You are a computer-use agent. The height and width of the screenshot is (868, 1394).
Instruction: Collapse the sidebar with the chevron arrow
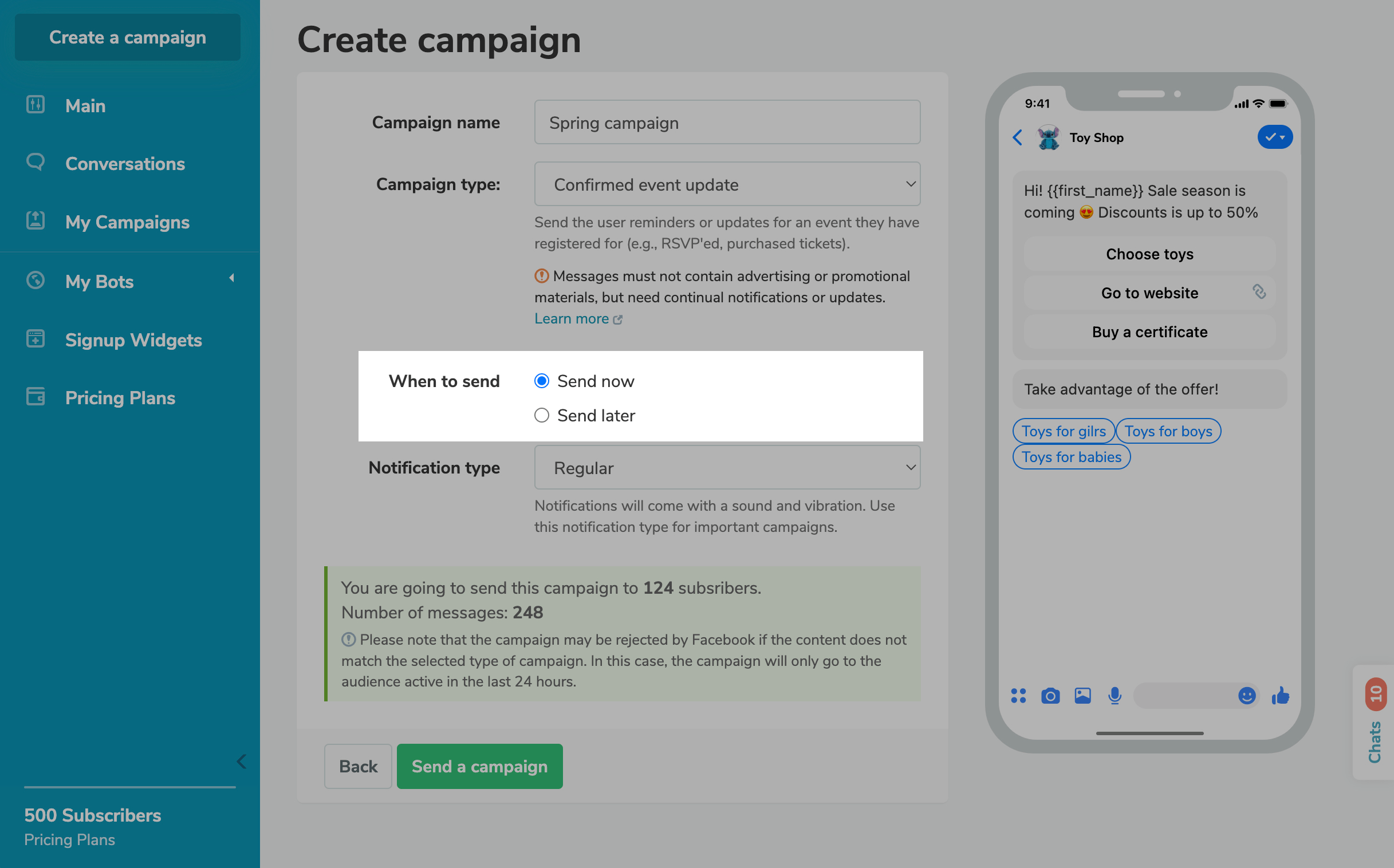click(x=241, y=762)
